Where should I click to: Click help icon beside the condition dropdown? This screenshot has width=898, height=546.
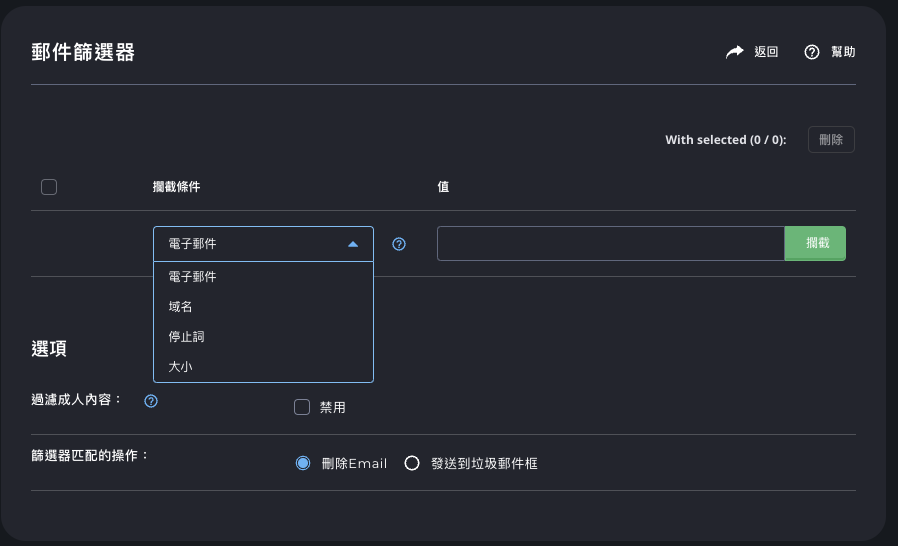coord(399,244)
